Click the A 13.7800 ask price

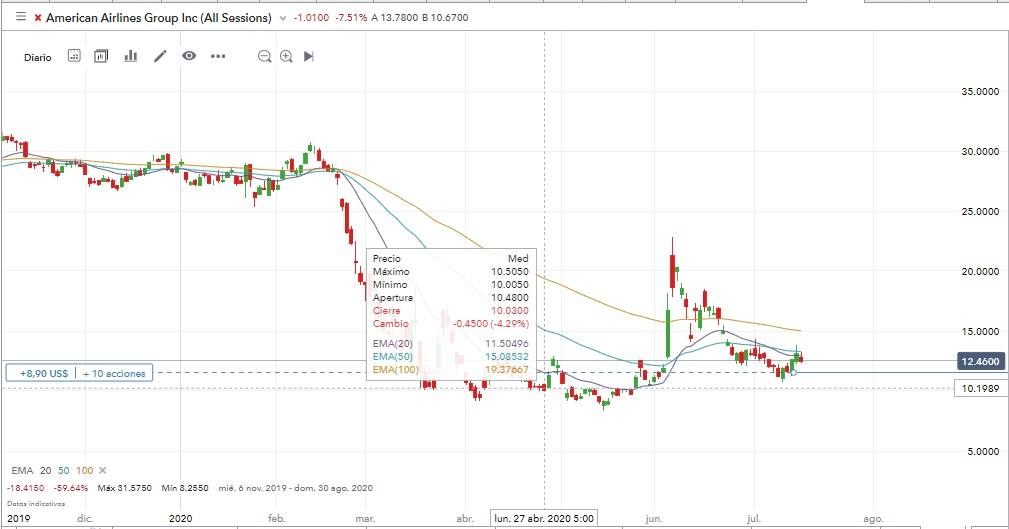click(x=394, y=18)
